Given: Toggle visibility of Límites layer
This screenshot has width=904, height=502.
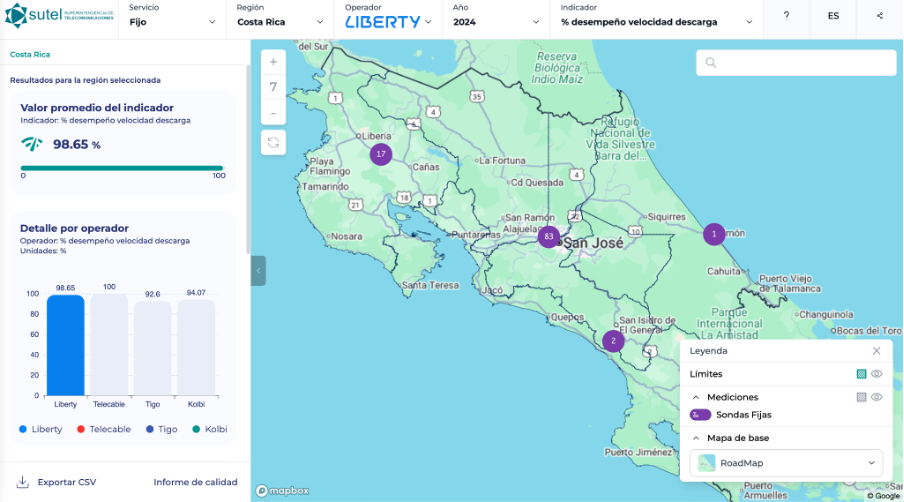Looking at the screenshot, I should point(876,374).
